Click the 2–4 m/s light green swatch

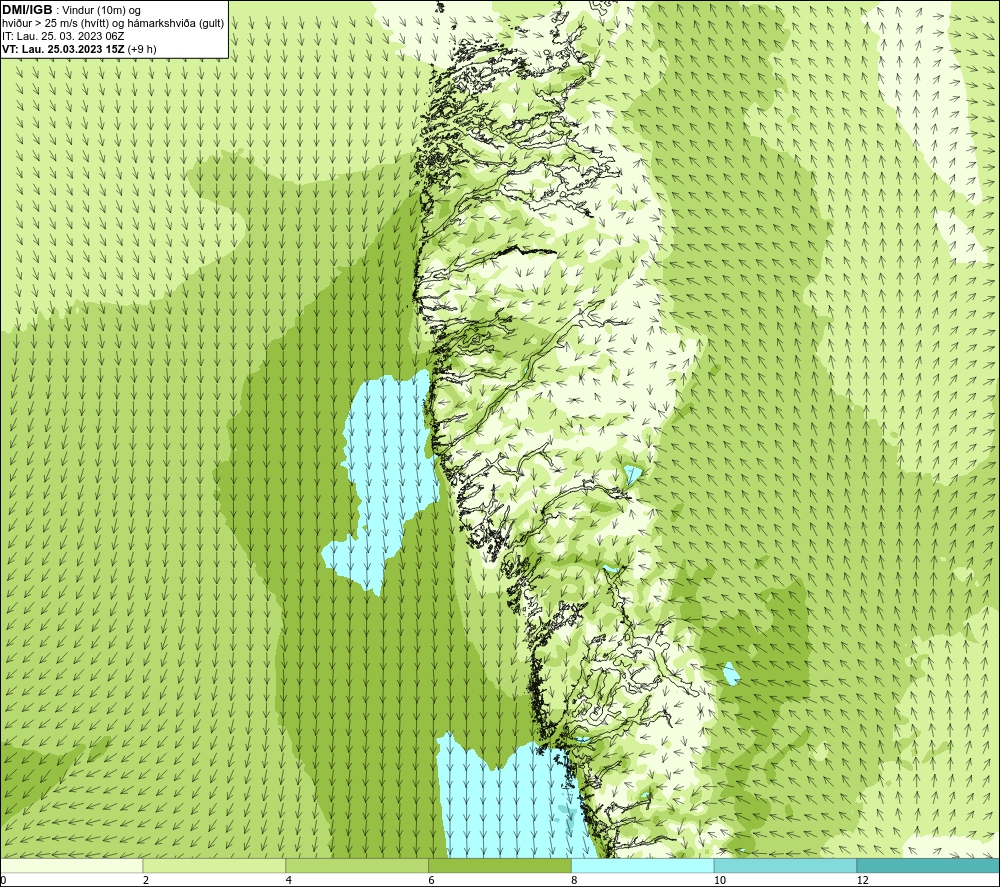tap(214, 865)
